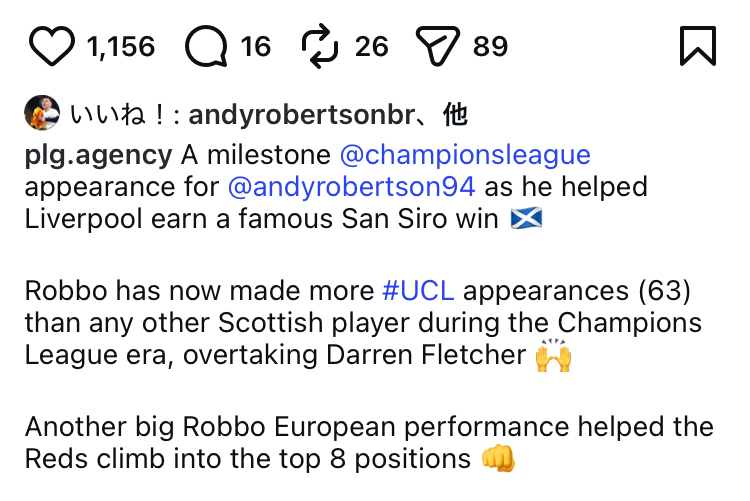750x501 pixels.
Task: Open the liker's profile picture thumbnail
Action: pos(42,115)
